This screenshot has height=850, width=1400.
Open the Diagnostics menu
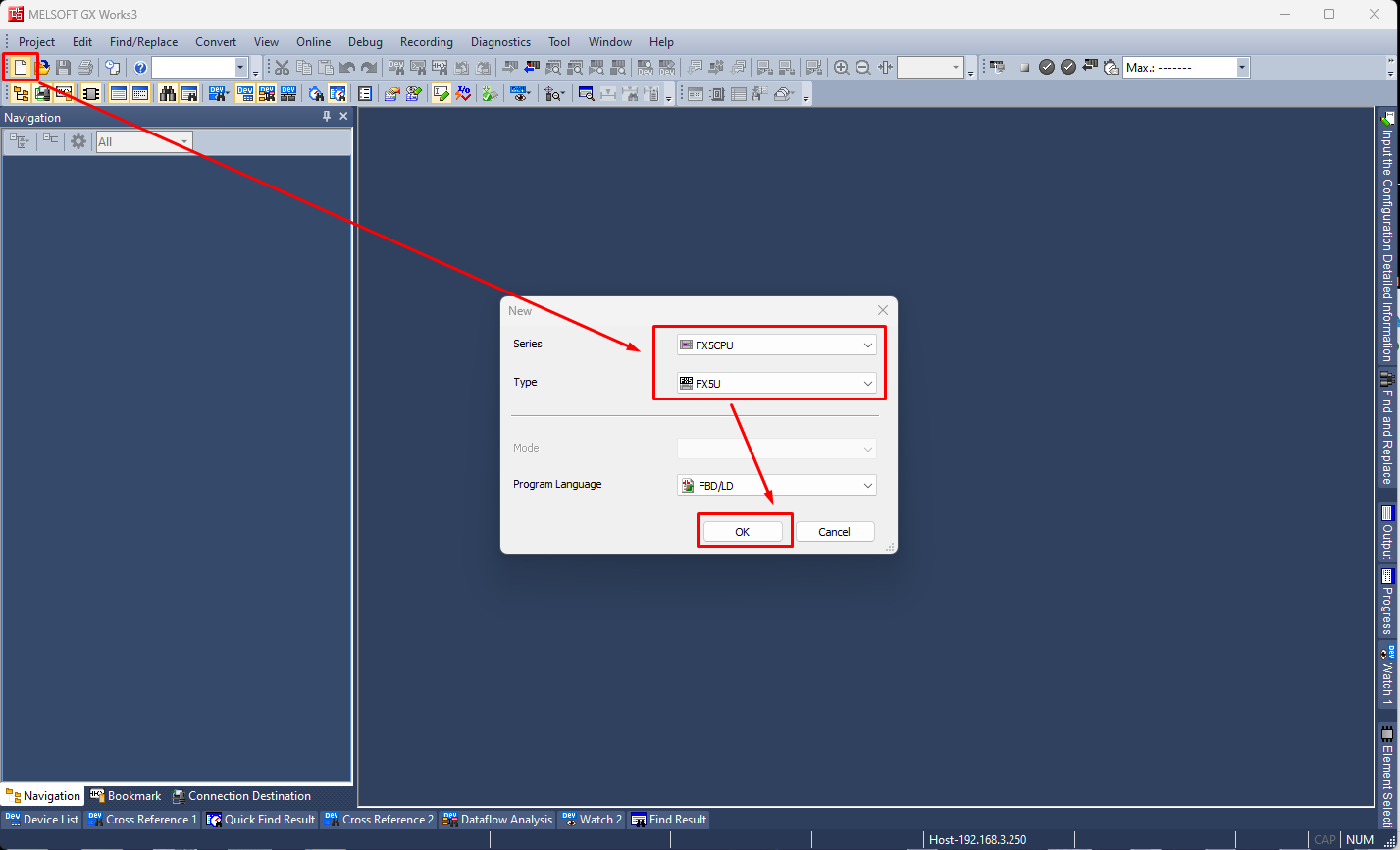pos(500,42)
